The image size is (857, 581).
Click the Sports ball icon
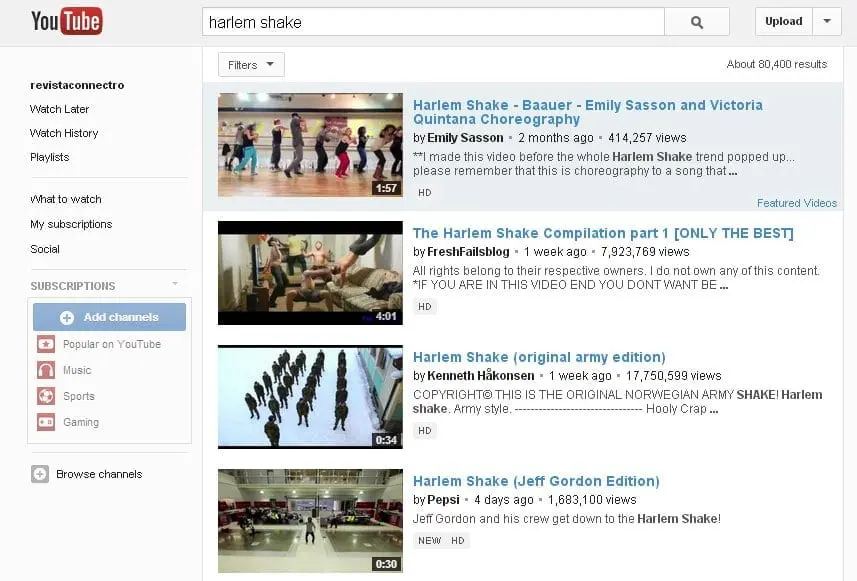46,396
